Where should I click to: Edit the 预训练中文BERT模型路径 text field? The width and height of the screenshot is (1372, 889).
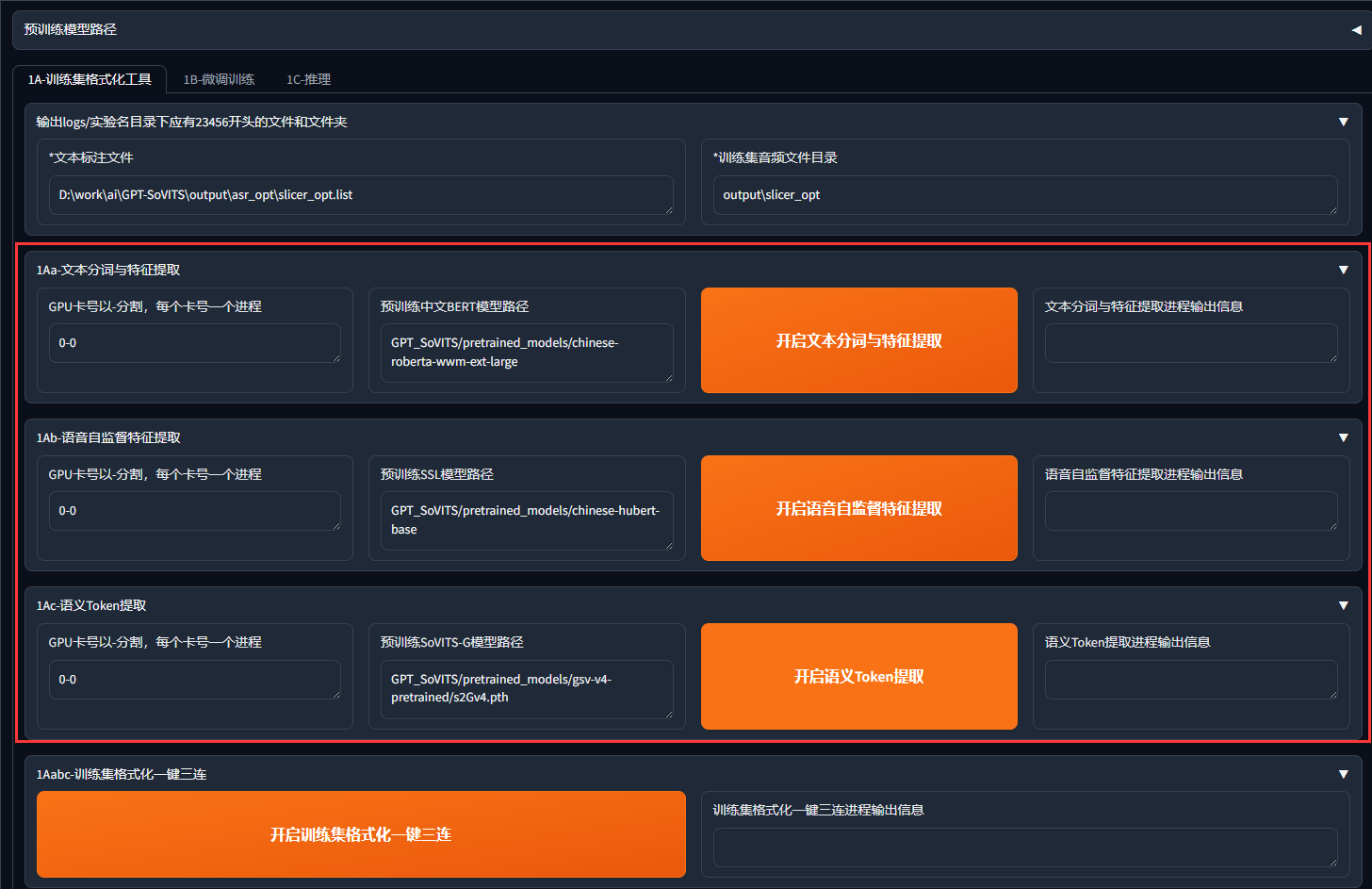pos(526,353)
